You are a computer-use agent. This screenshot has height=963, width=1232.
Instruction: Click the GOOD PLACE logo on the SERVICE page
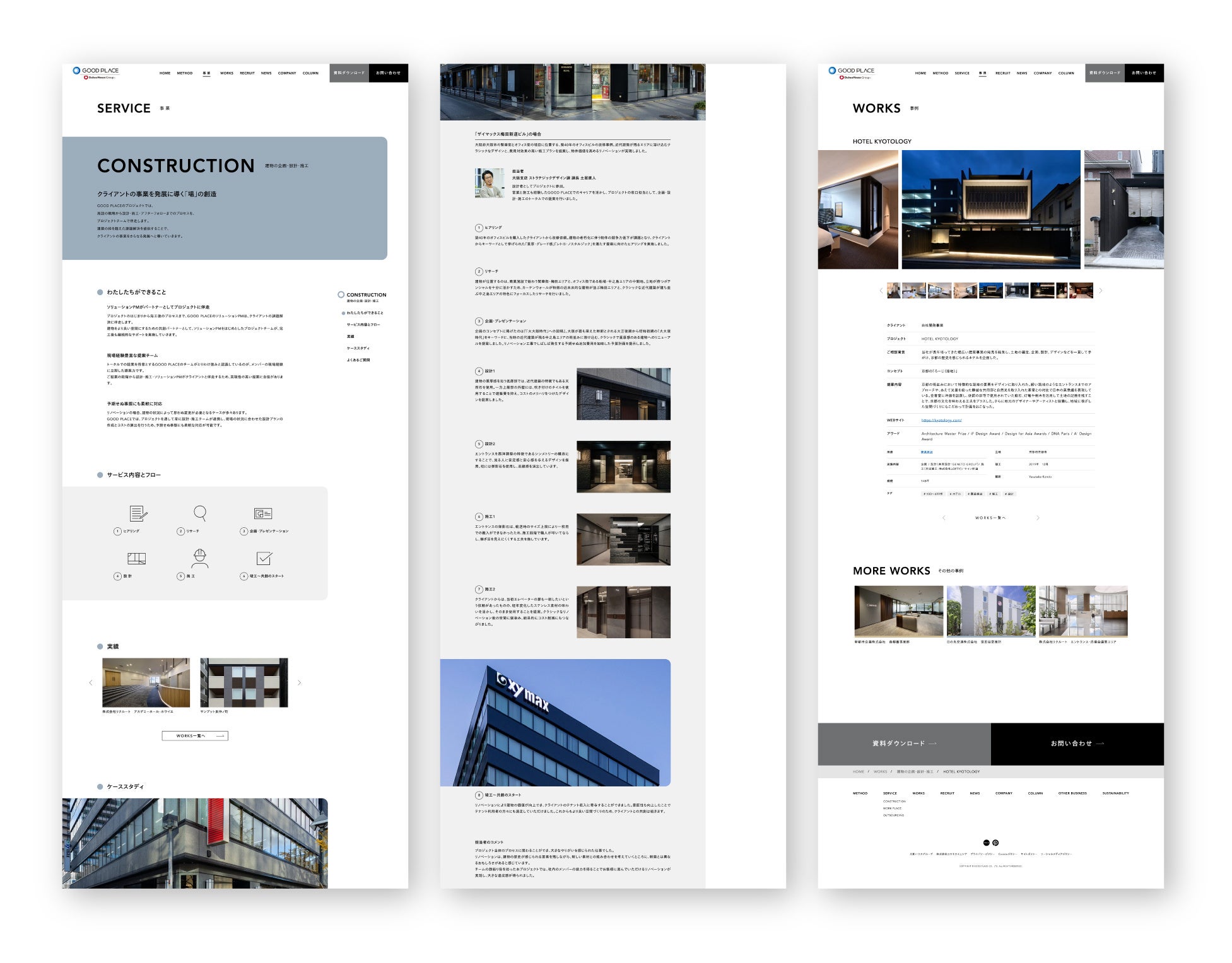click(97, 73)
